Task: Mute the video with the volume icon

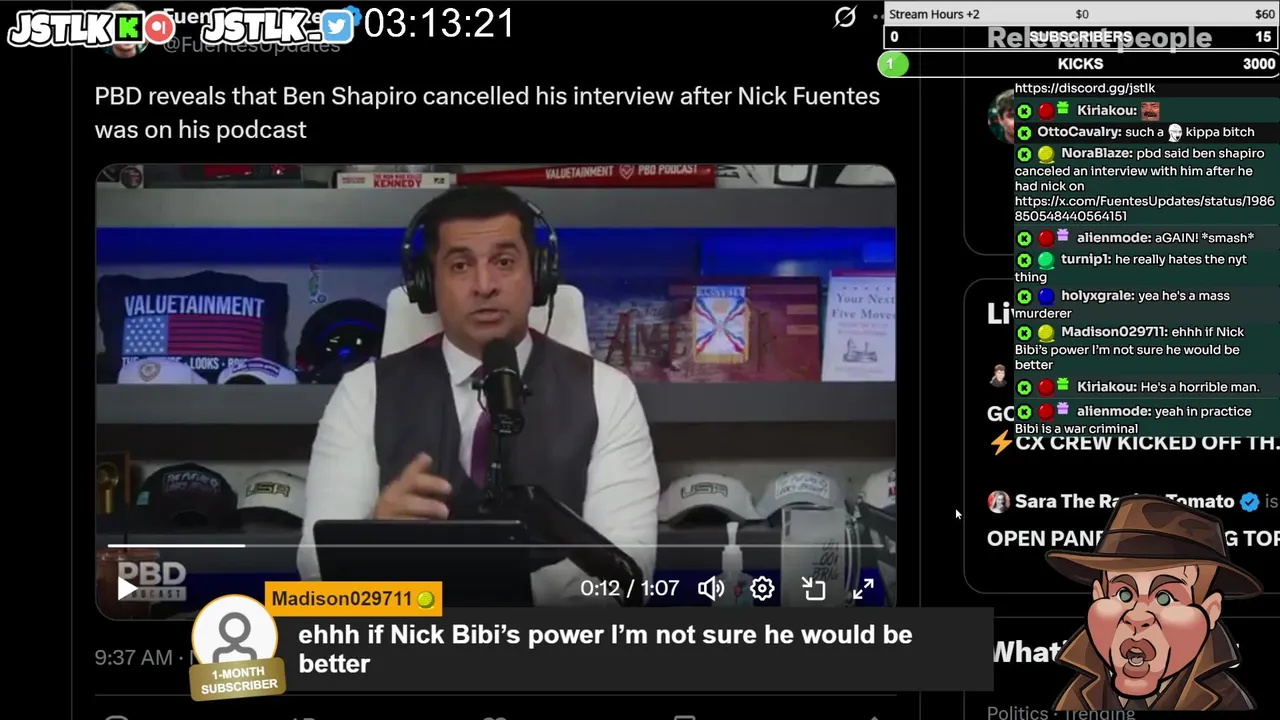Action: 711,588
